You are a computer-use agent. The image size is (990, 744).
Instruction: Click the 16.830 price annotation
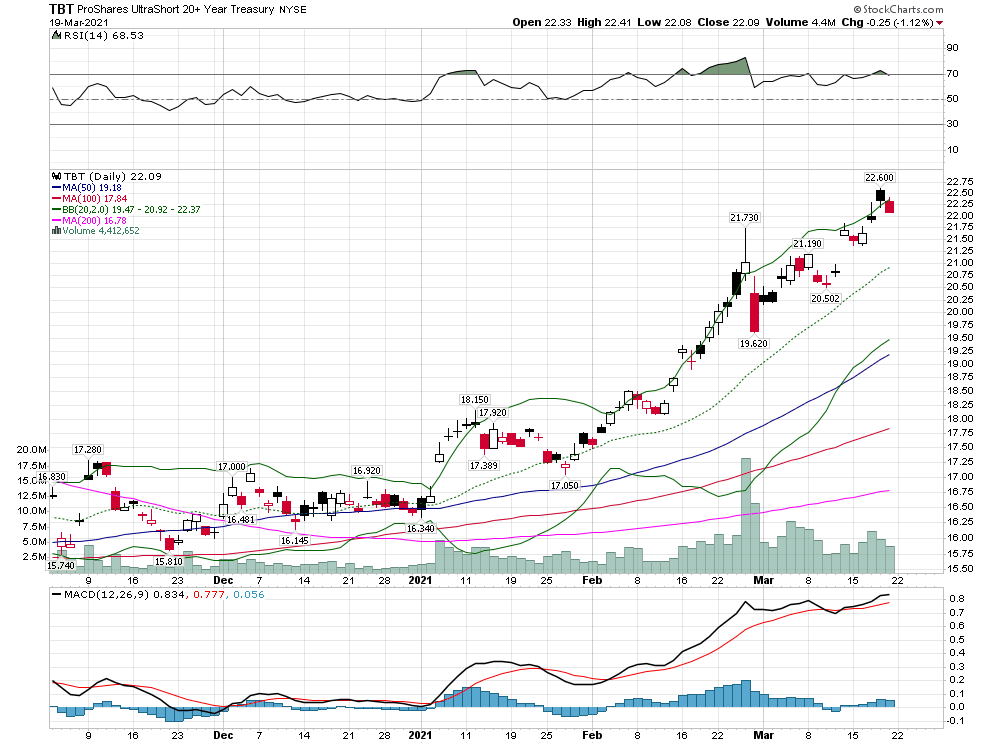52,477
